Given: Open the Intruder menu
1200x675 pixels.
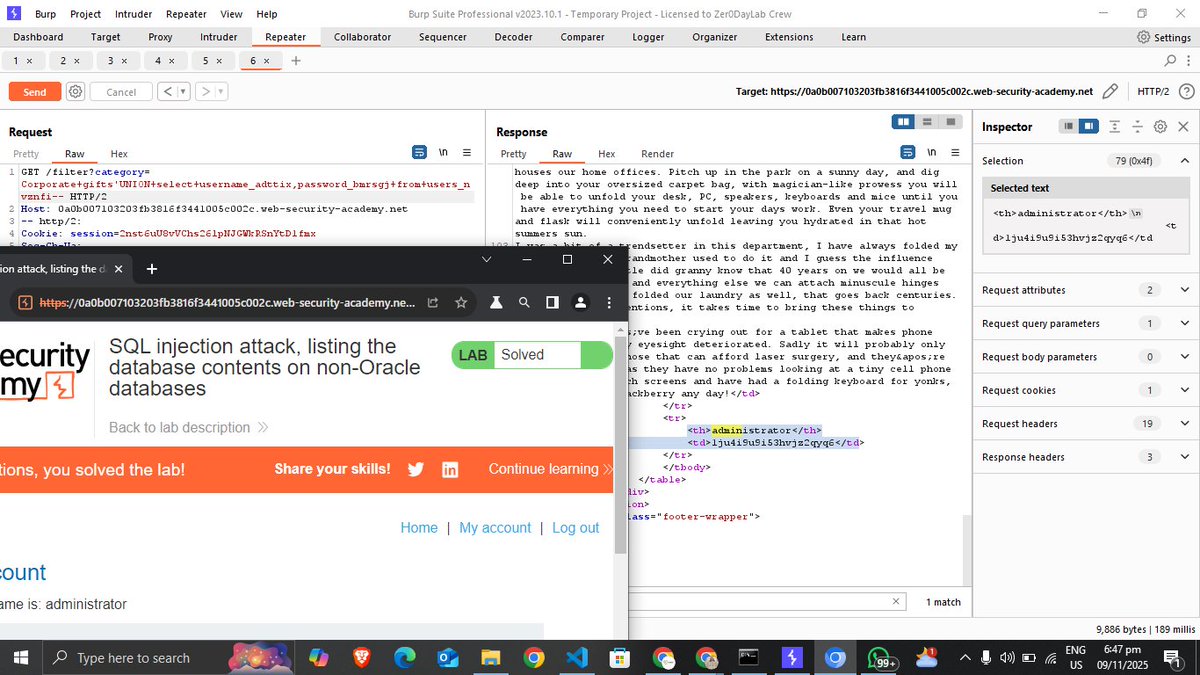Looking at the screenshot, I should (133, 14).
